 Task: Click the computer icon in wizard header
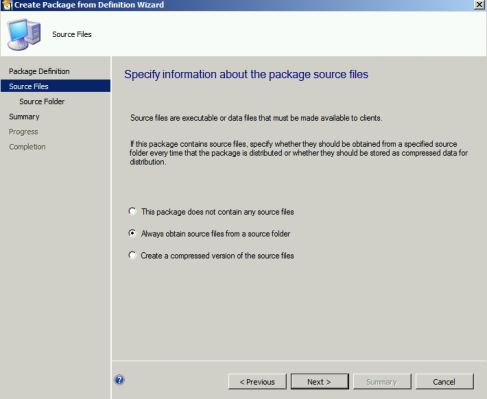coord(24,35)
